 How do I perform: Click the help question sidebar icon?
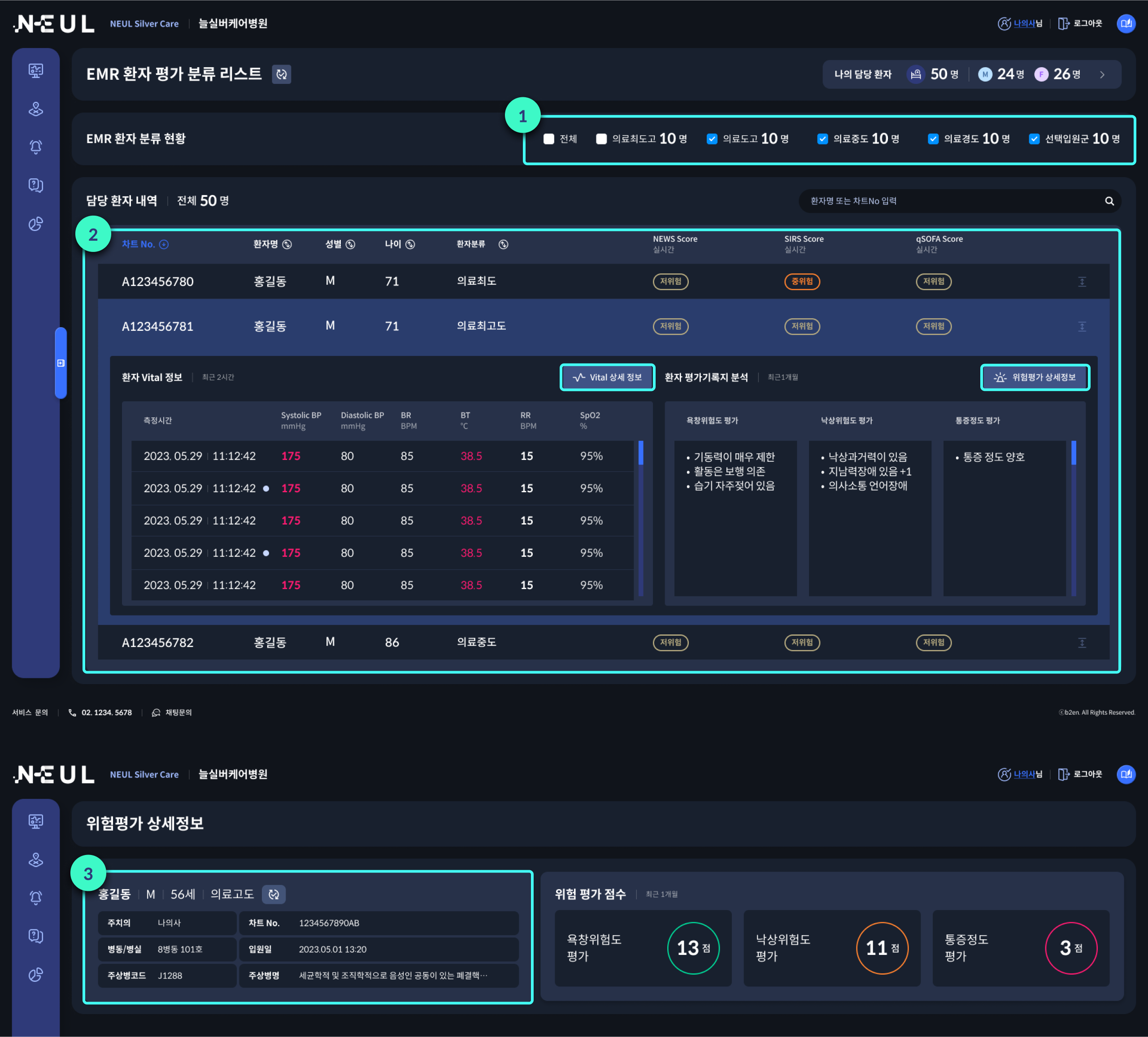pyautogui.click(x=36, y=185)
